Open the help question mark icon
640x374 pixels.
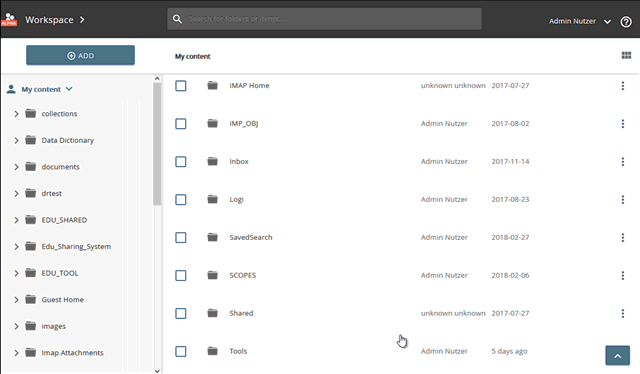[626, 21]
